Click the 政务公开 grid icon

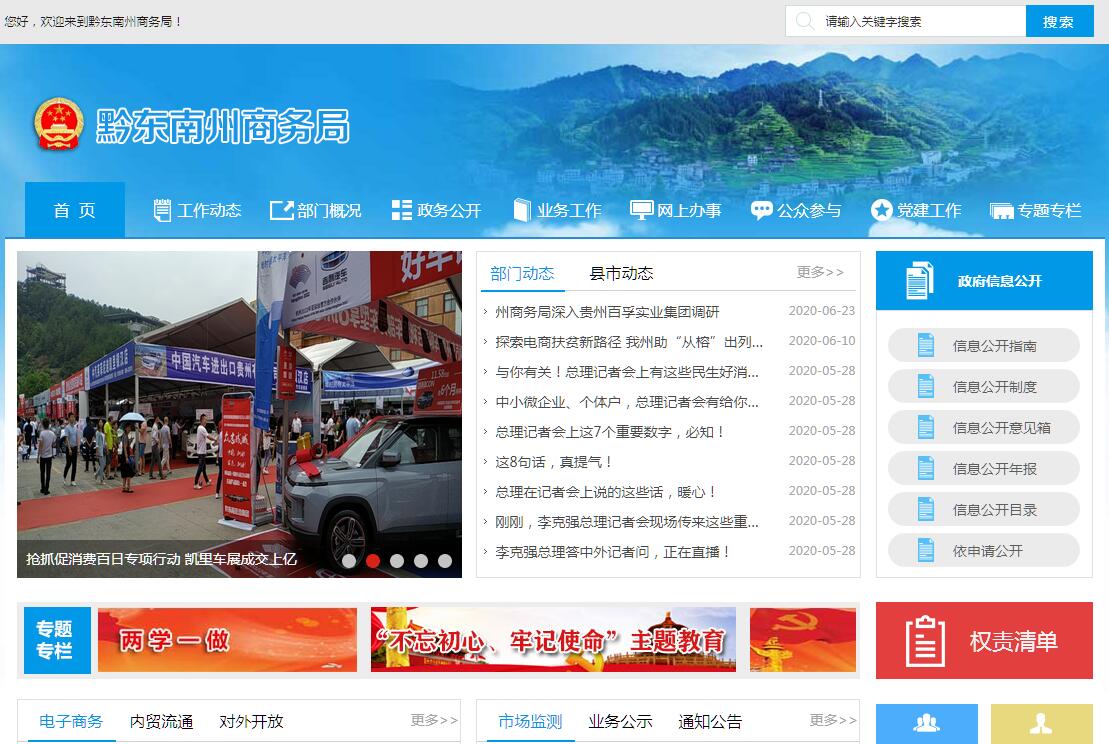(x=401, y=210)
